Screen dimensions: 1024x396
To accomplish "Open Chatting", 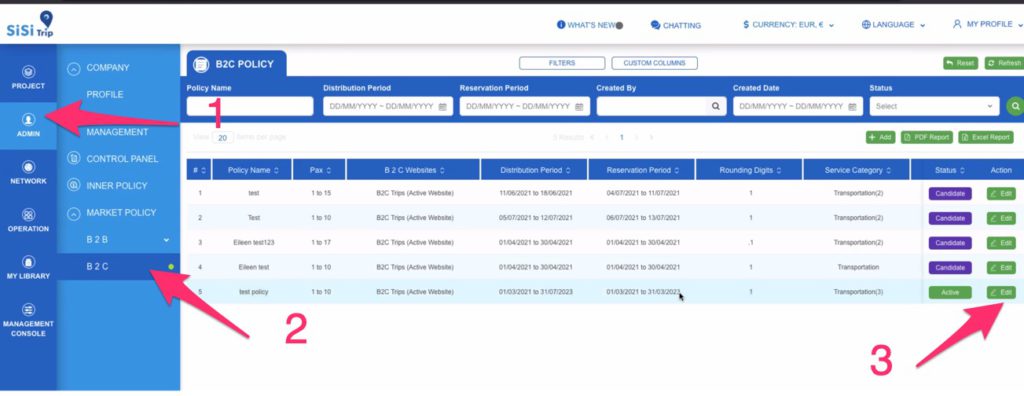I will pyautogui.click(x=675, y=25).
